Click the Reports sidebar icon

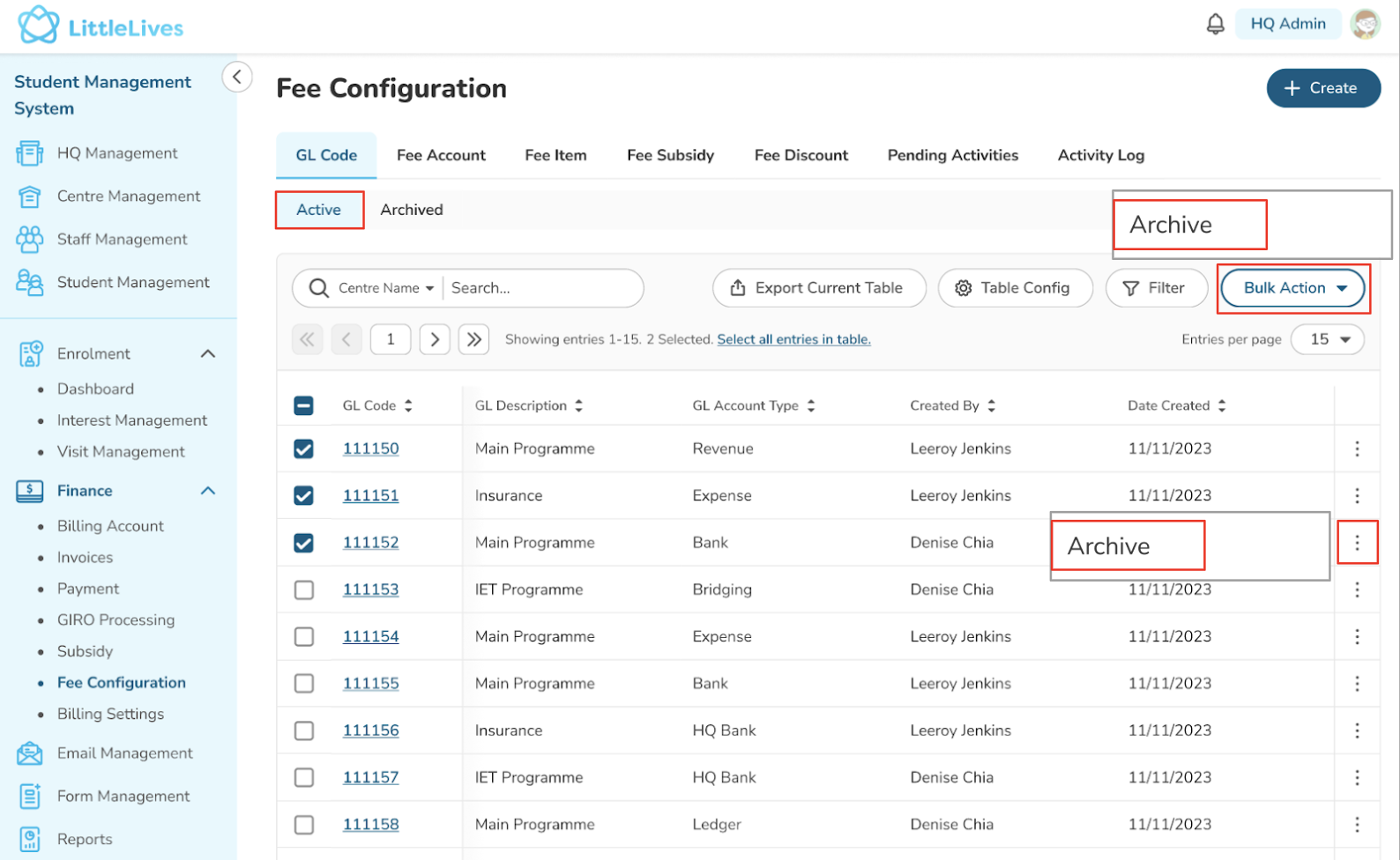30,839
